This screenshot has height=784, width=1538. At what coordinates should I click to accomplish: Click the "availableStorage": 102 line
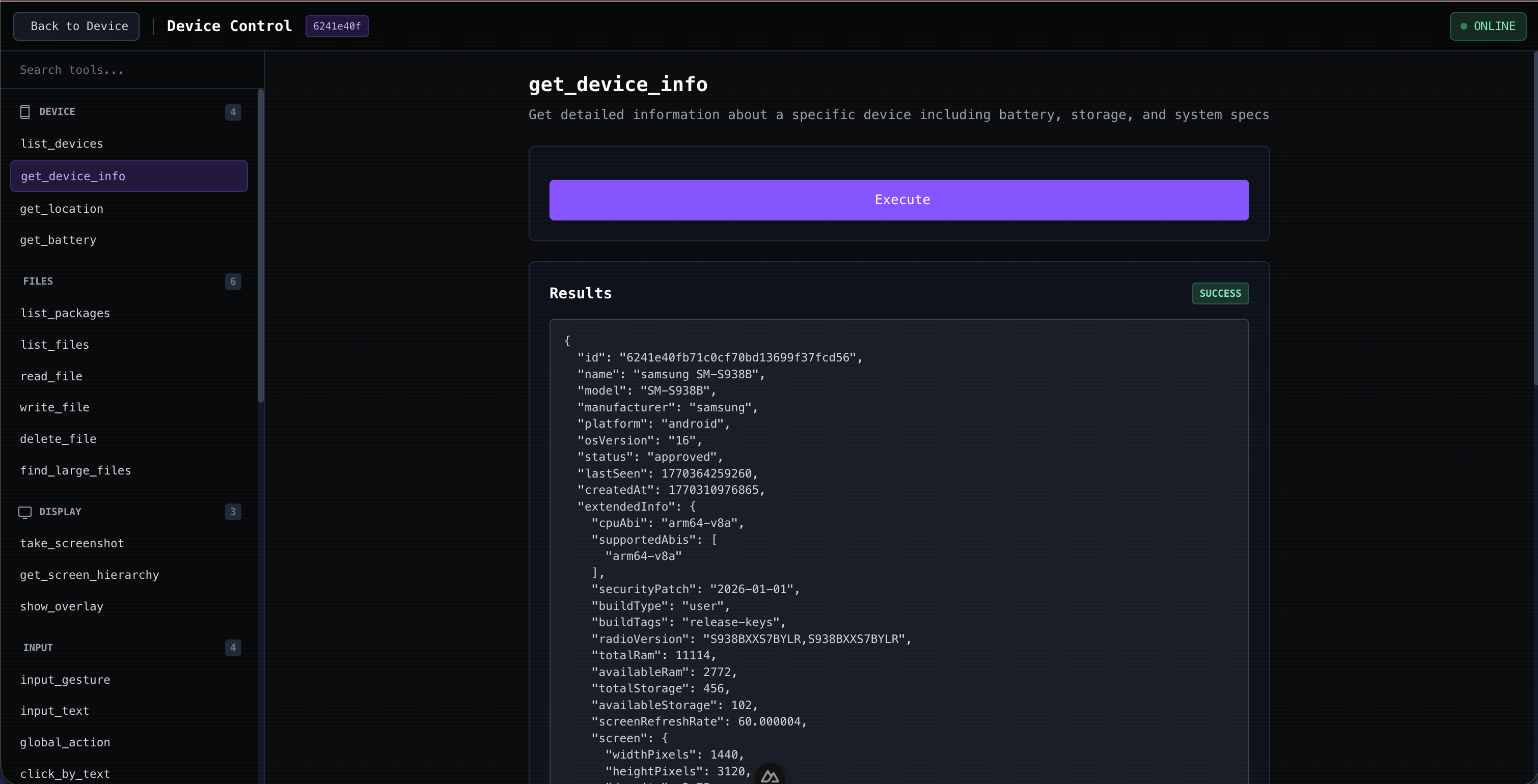675,705
